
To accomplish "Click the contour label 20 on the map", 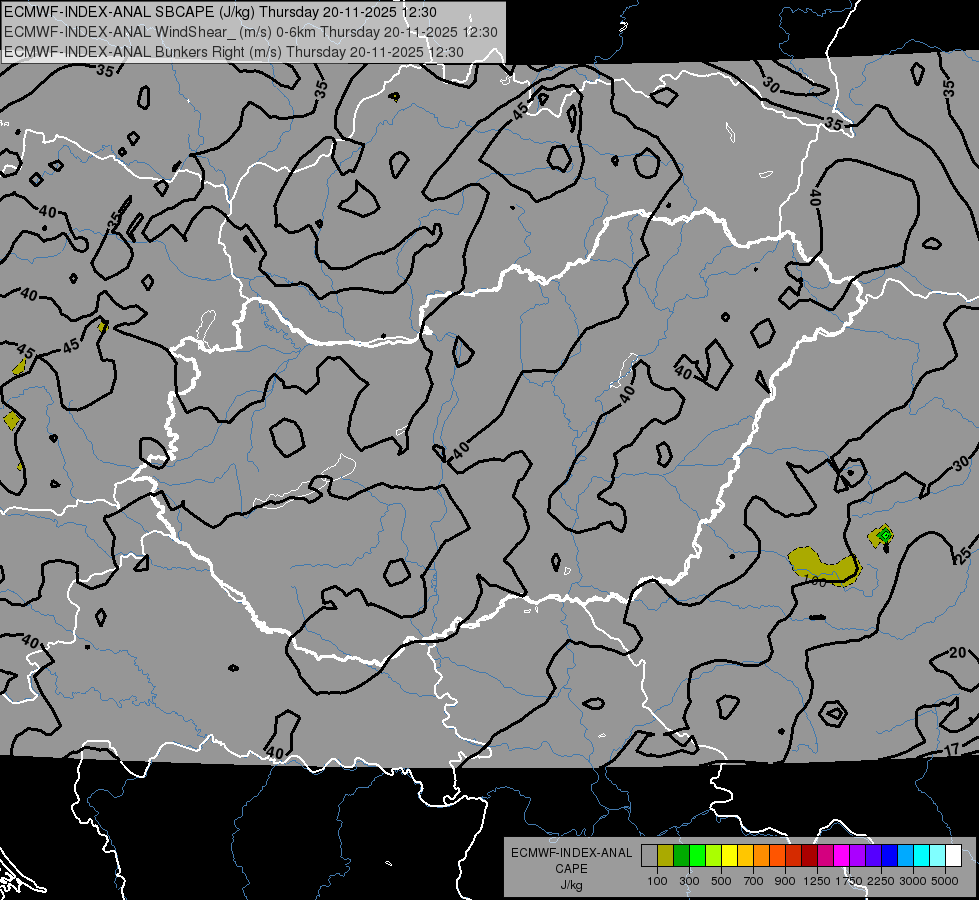I will pyautogui.click(x=958, y=653).
